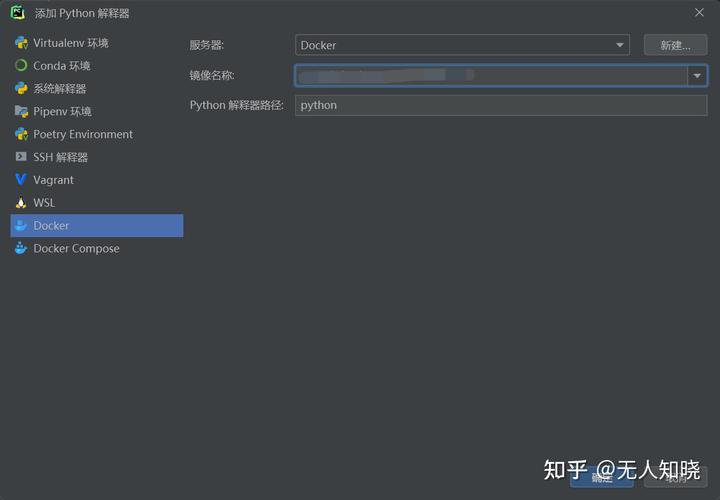Image resolution: width=720 pixels, height=500 pixels.
Task: Click the Python 解释器路径 input field
Action: click(501, 105)
